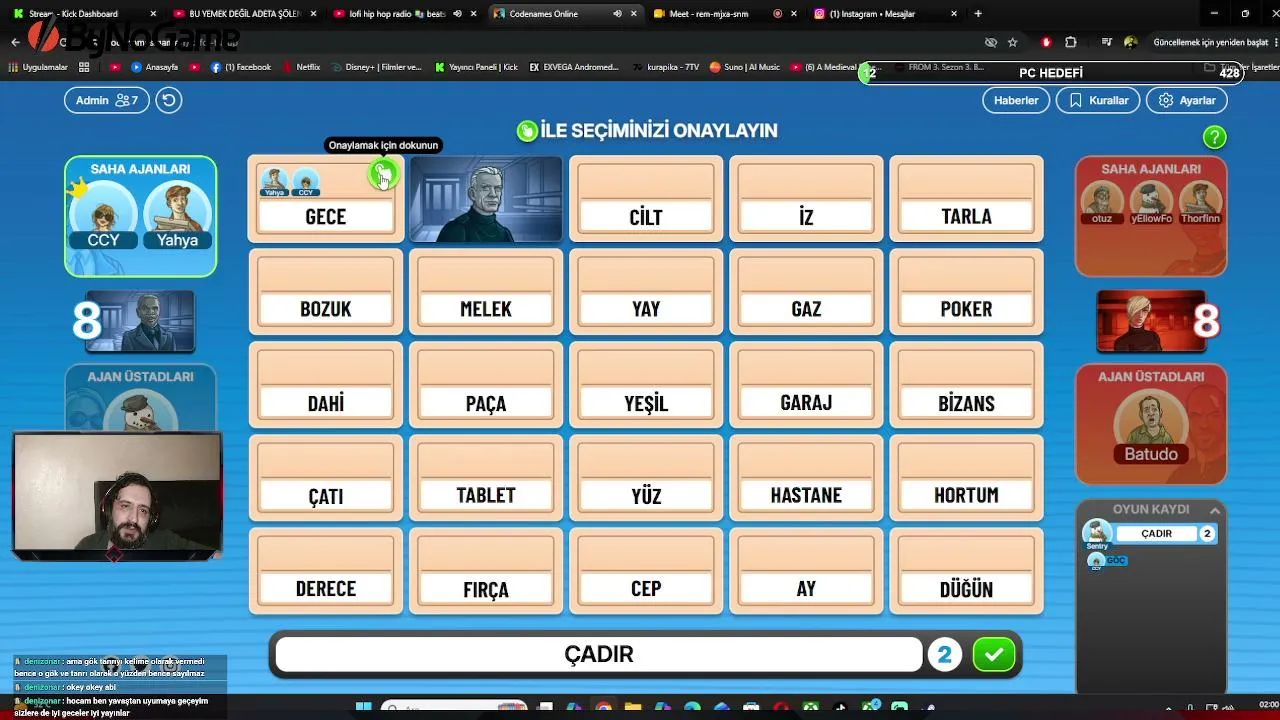Open the apps grid icon in the bookmarks bar
1280x720 pixels.
pos(84,67)
